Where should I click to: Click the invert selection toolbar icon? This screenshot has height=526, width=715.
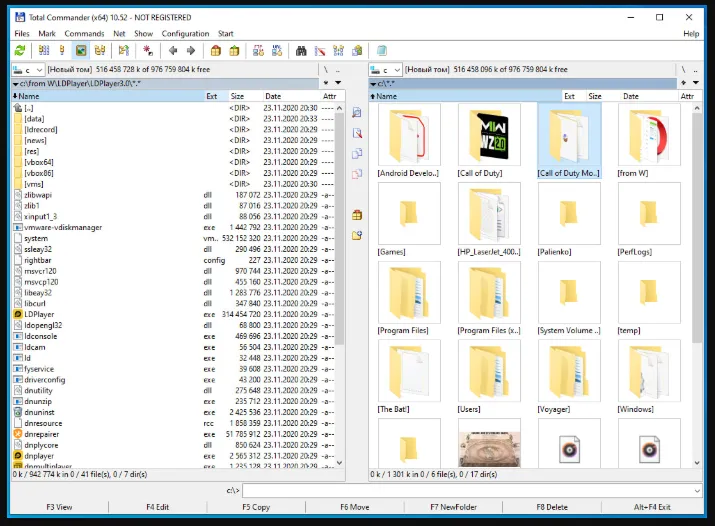coord(124,51)
